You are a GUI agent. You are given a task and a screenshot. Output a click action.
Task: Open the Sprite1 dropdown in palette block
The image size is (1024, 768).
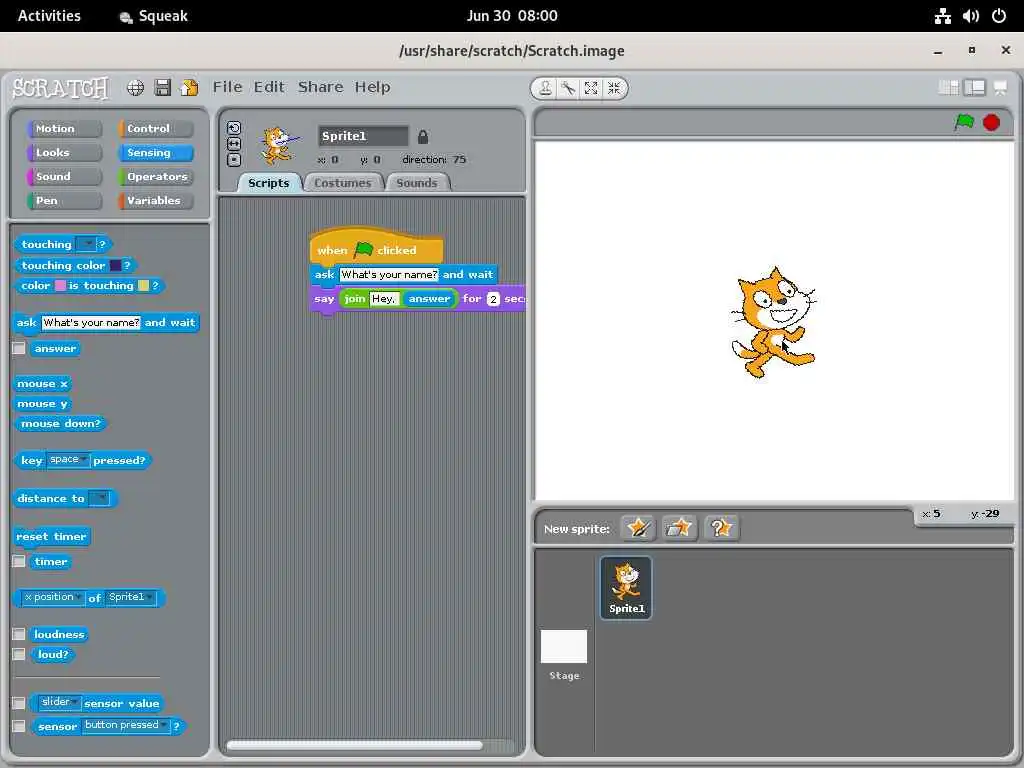131,598
